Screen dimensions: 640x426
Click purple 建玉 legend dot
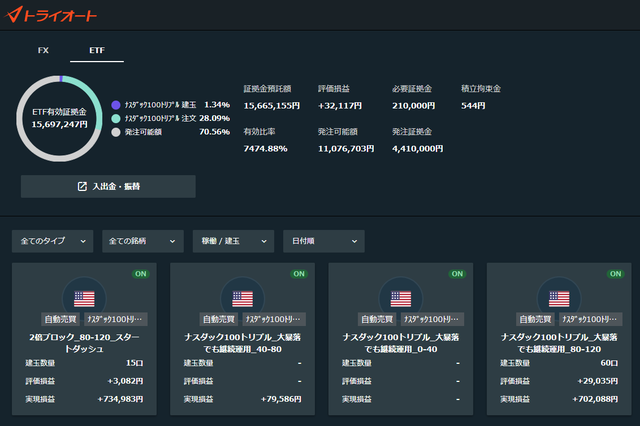point(116,105)
